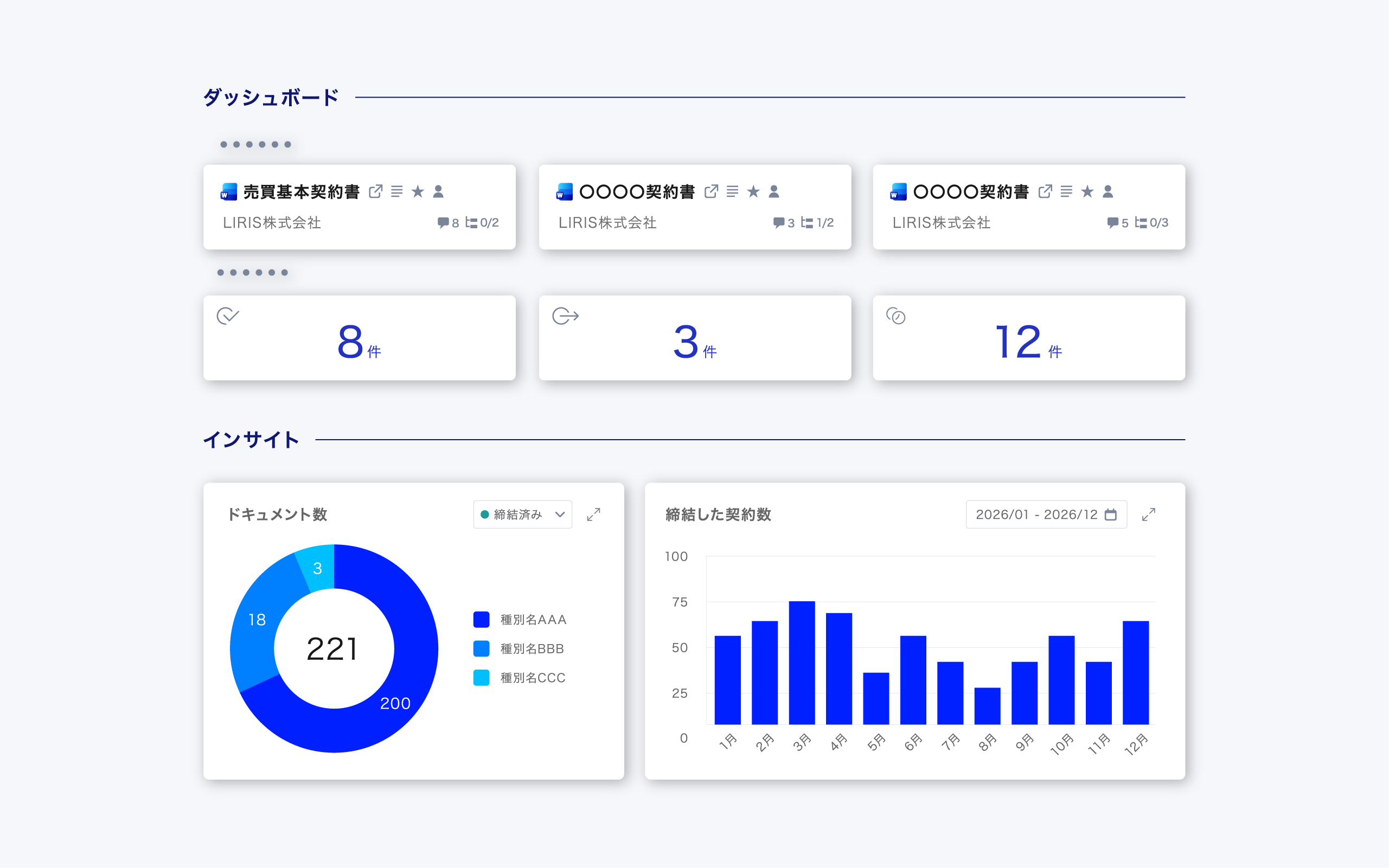Click 種別名CCC legend color swatch

pyautogui.click(x=481, y=677)
